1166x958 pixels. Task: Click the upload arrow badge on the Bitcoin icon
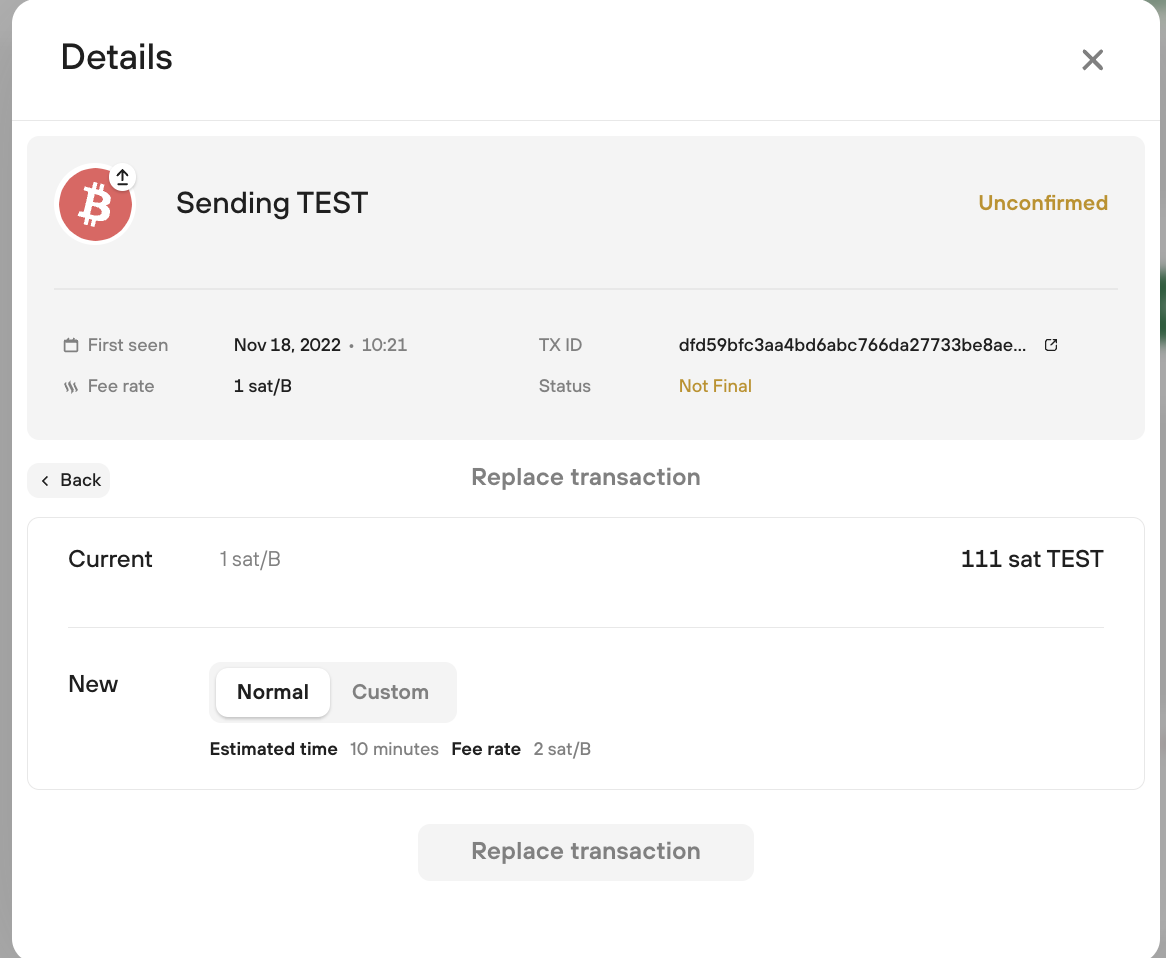122,176
